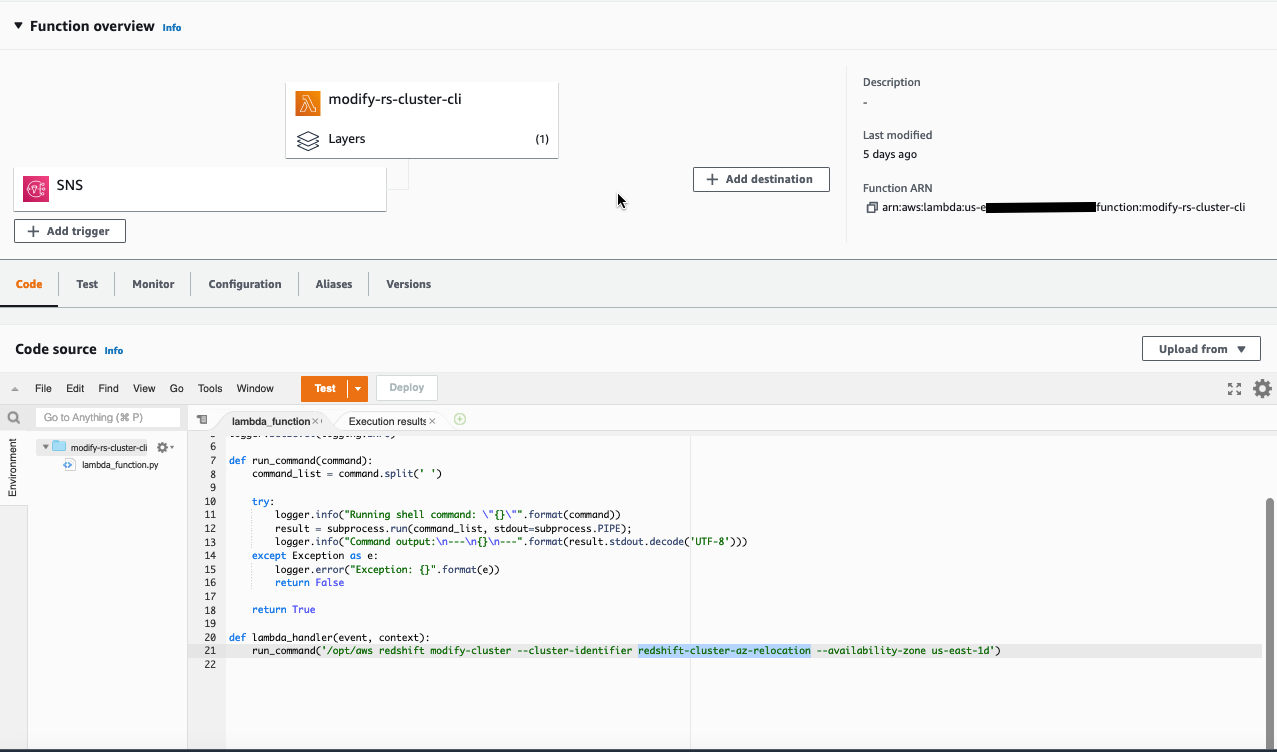
Task: Open the modify-rs-cluster-cli folder gear menu
Action: coord(164,447)
